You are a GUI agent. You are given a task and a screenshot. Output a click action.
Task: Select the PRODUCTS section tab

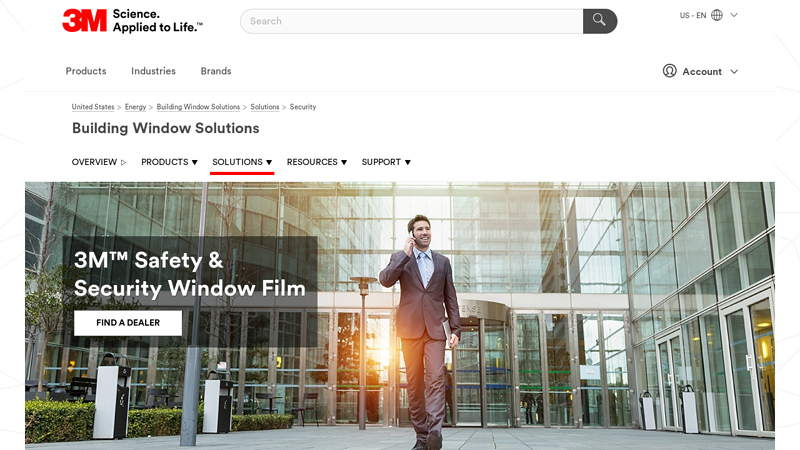point(164,162)
